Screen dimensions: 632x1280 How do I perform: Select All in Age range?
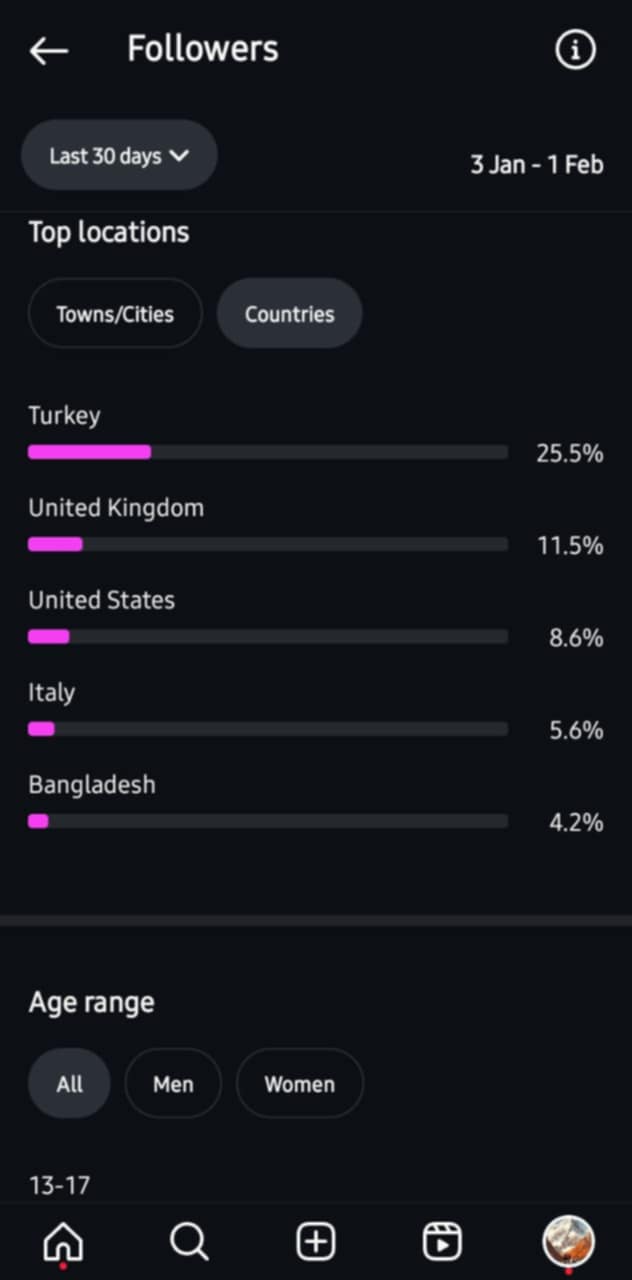click(69, 1084)
